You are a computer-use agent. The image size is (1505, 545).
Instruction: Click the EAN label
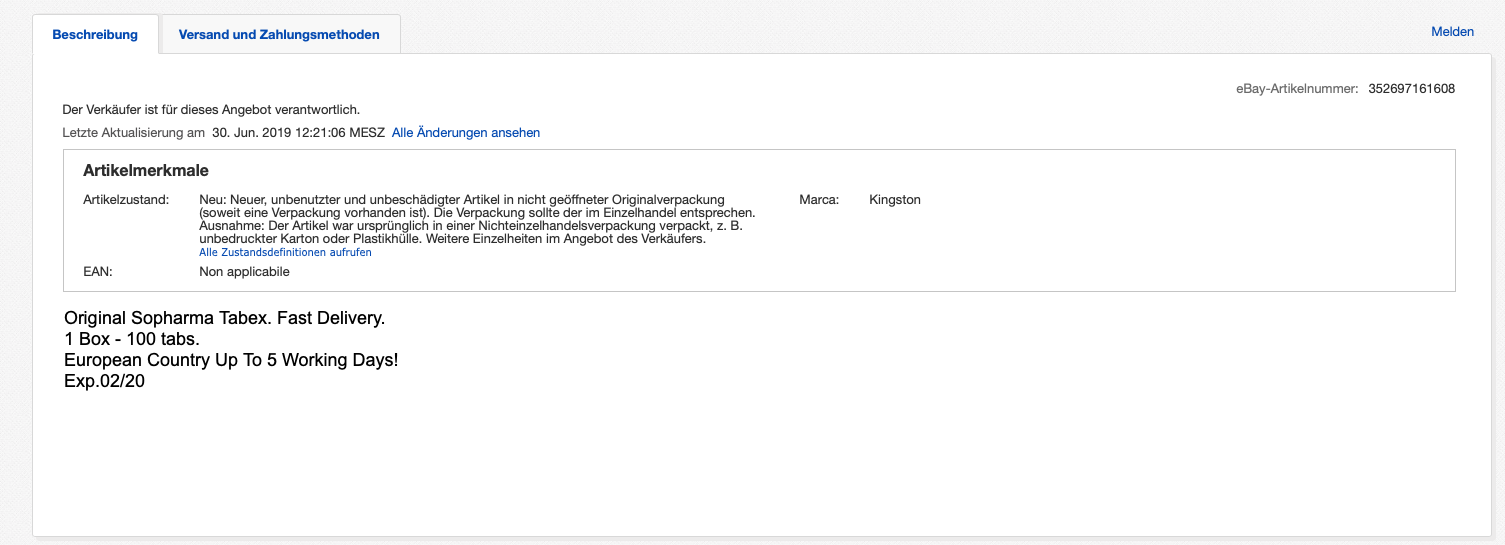[x=97, y=272]
